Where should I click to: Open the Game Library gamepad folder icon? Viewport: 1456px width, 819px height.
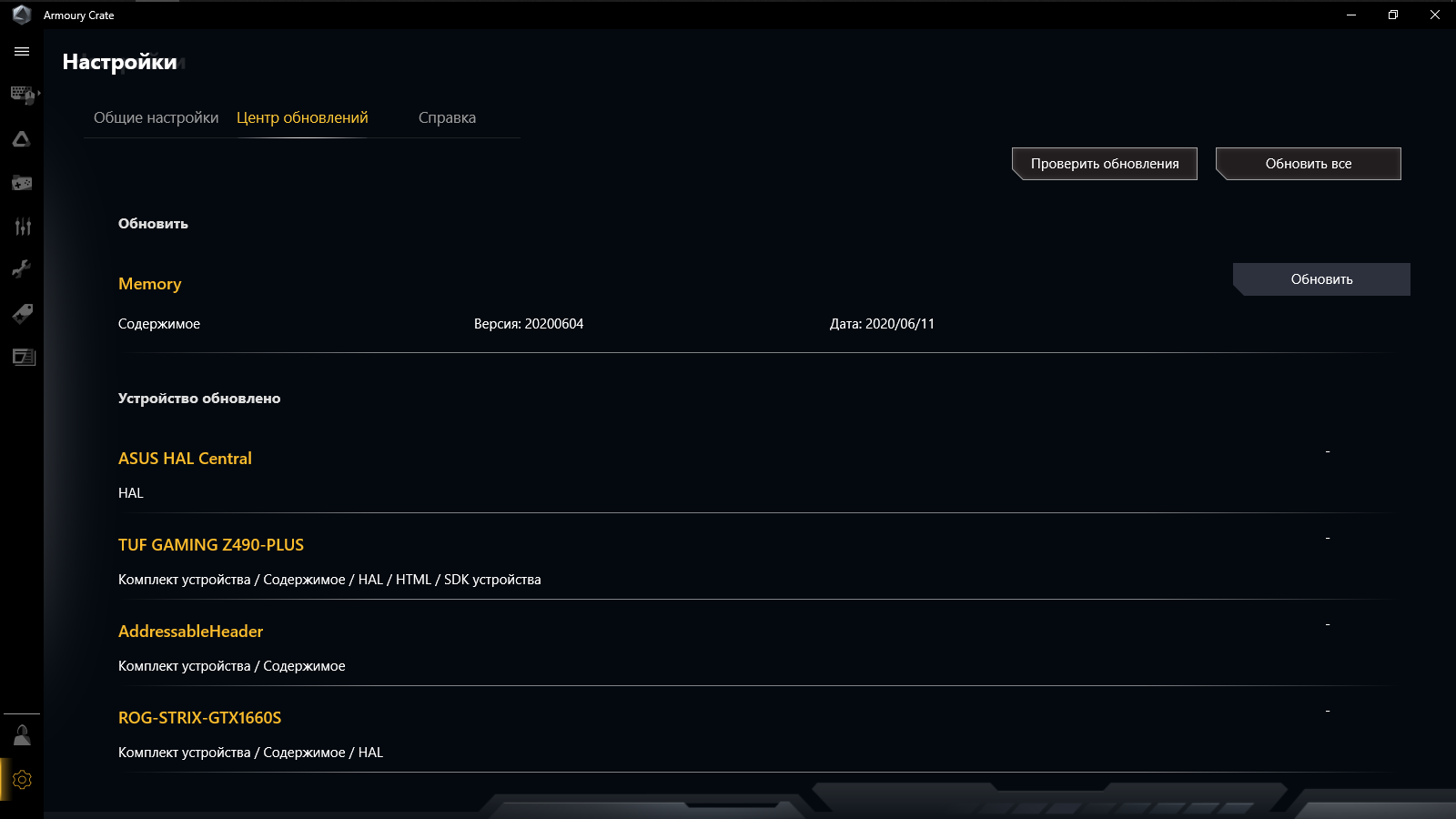(x=22, y=183)
